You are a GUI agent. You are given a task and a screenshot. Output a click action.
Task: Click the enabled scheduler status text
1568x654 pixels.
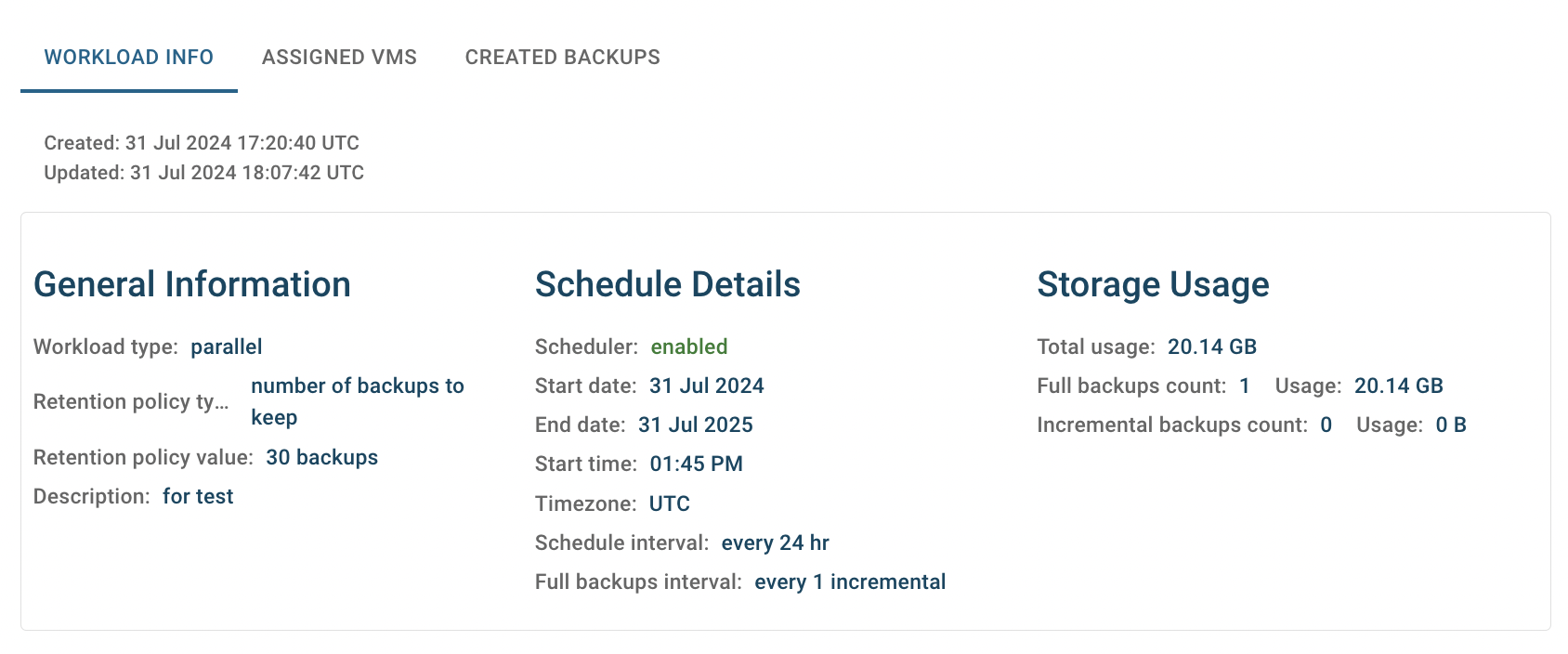pyautogui.click(x=689, y=347)
